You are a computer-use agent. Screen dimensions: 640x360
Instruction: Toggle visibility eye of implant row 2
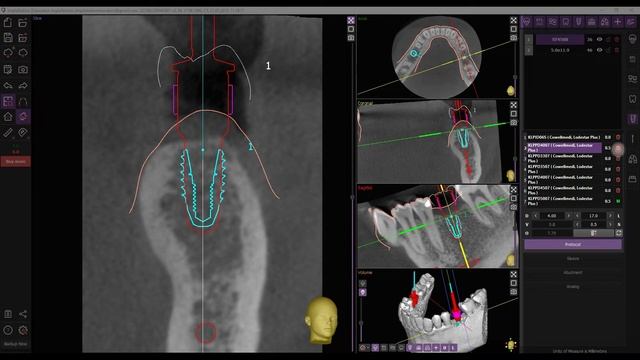click(x=599, y=50)
